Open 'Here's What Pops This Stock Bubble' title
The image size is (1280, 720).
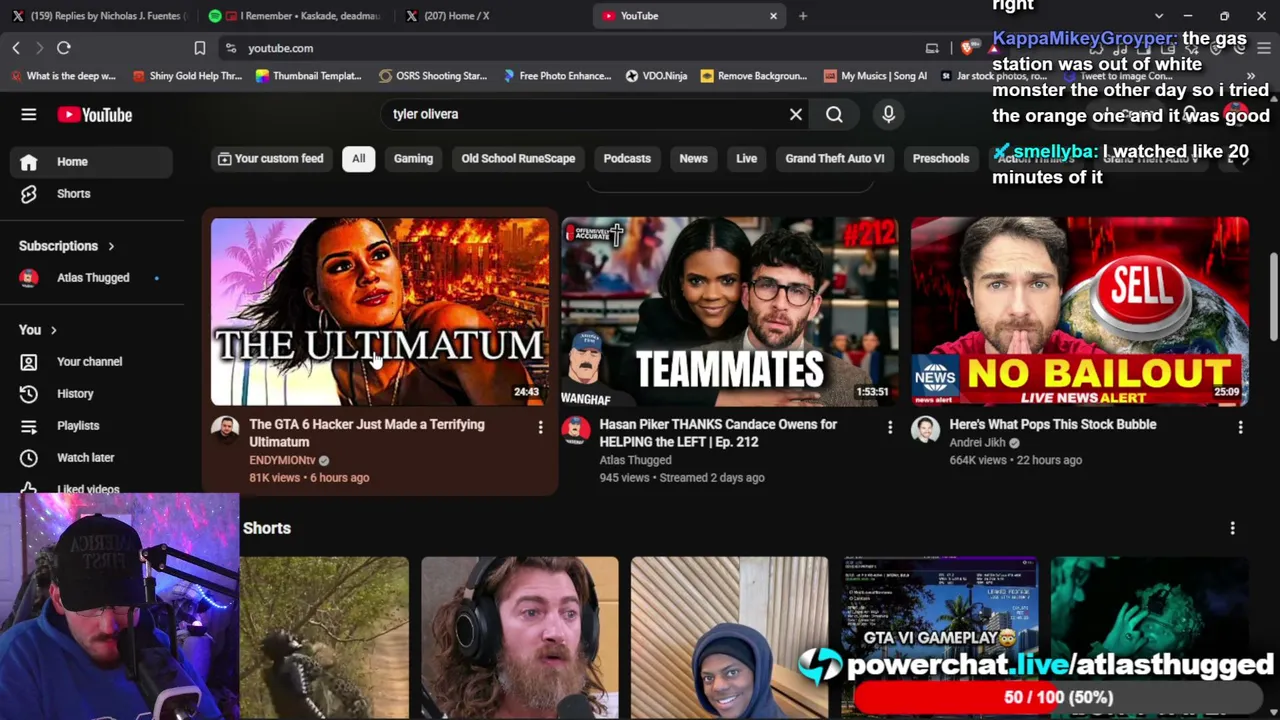tap(1053, 425)
